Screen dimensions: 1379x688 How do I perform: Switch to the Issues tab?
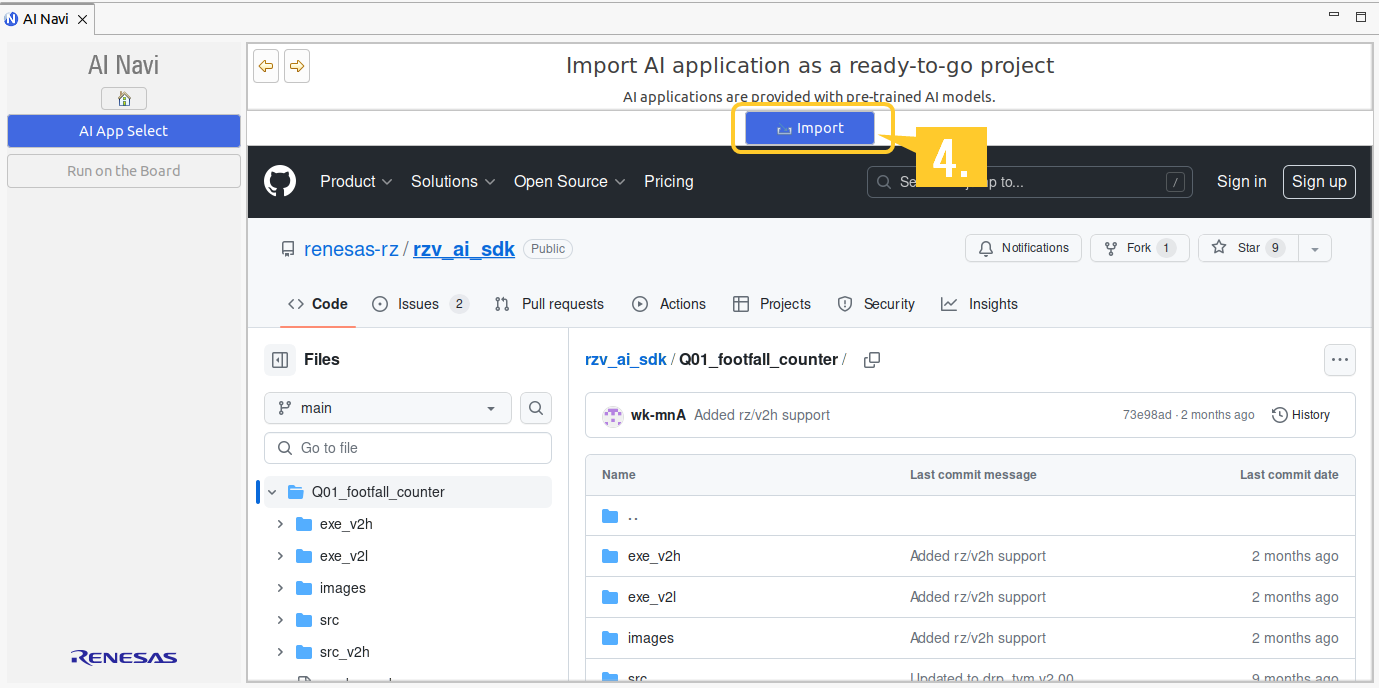420,304
